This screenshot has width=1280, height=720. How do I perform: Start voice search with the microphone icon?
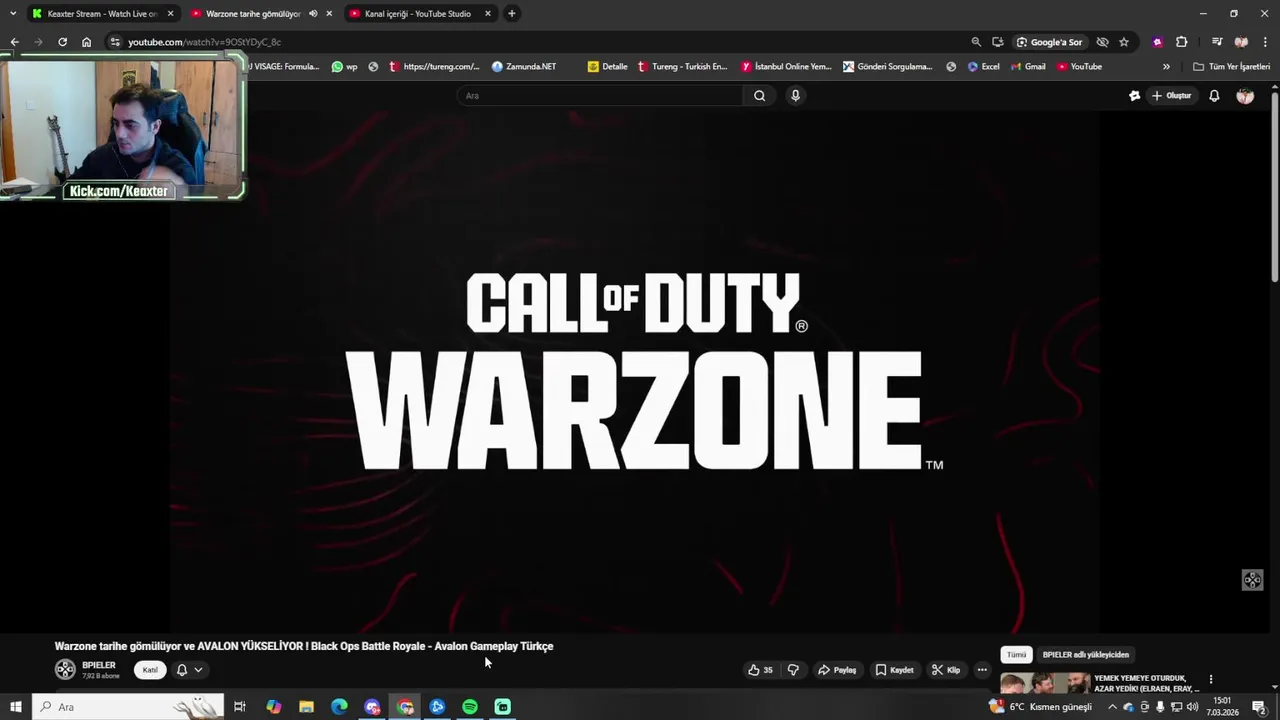(795, 96)
